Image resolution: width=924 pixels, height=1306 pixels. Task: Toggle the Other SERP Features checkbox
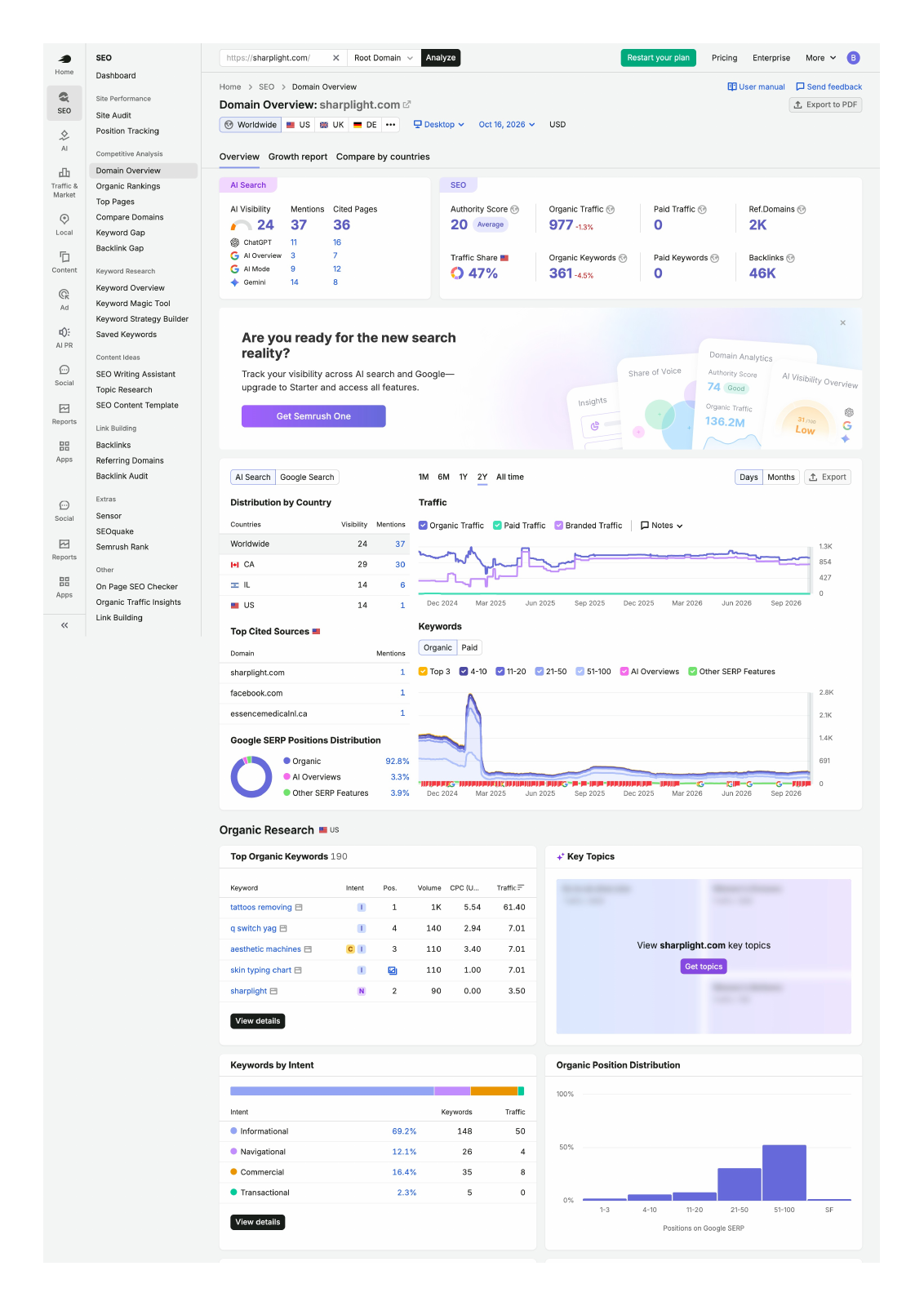tap(692, 672)
